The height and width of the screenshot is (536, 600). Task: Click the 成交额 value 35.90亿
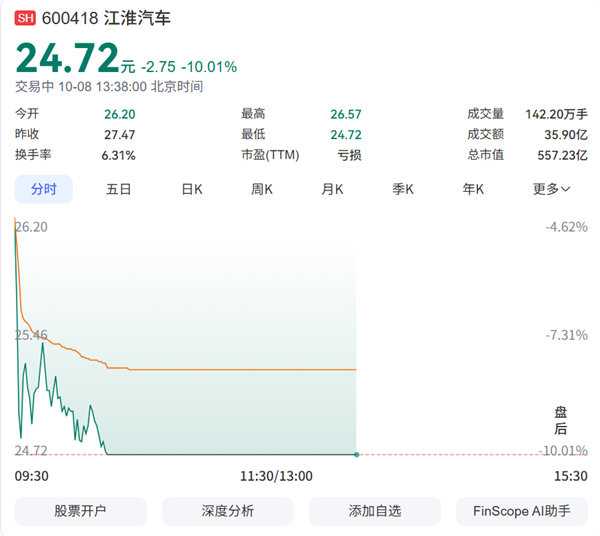pyautogui.click(x=566, y=135)
